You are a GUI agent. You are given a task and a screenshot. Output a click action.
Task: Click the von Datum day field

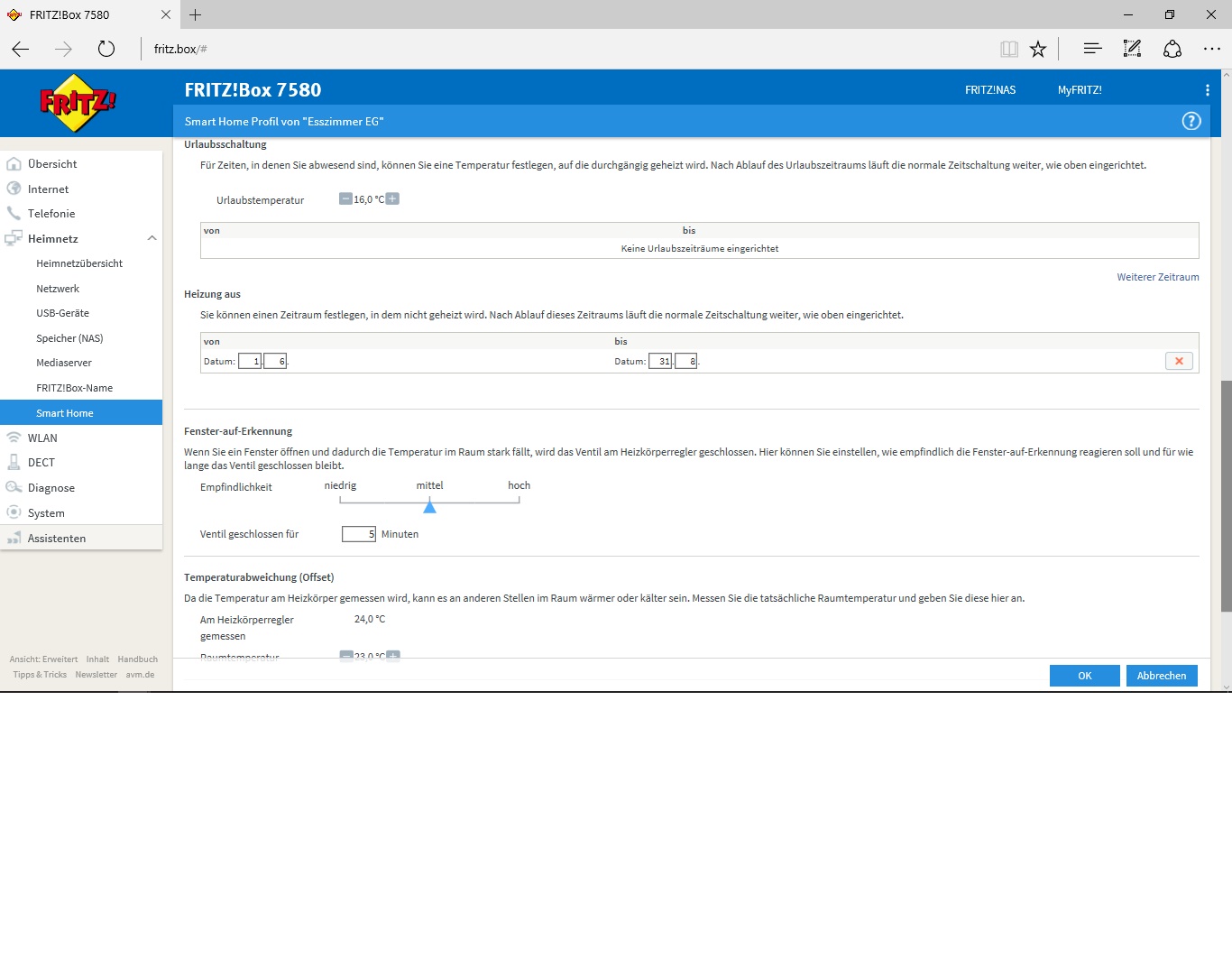tap(250, 361)
